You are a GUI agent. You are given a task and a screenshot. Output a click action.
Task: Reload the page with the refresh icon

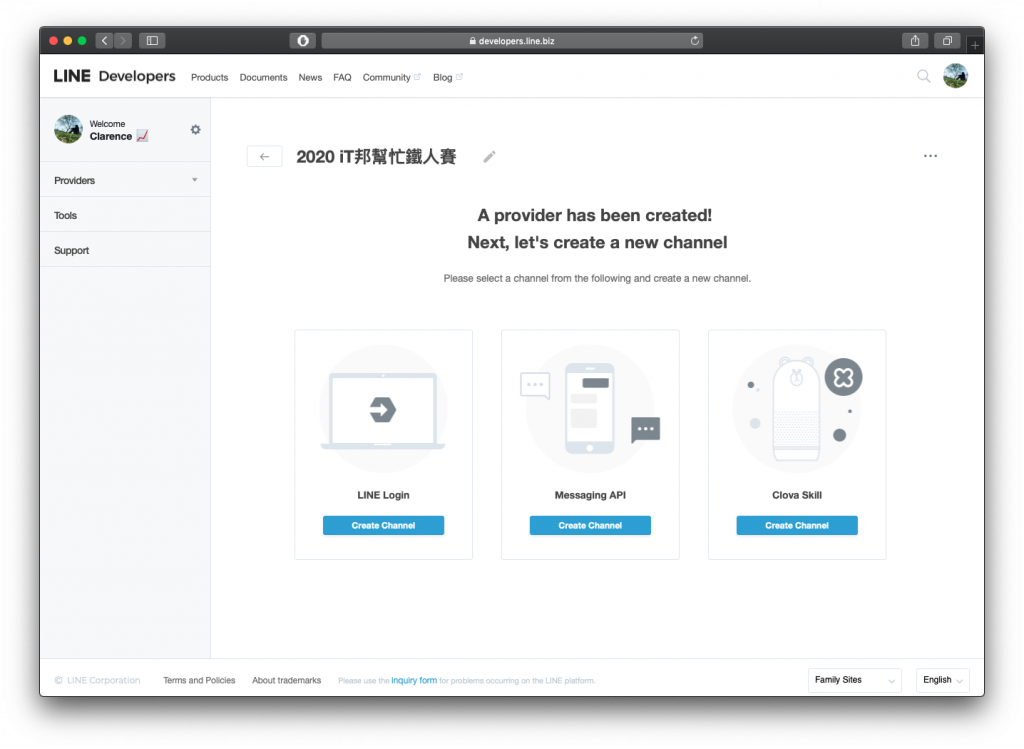[695, 40]
